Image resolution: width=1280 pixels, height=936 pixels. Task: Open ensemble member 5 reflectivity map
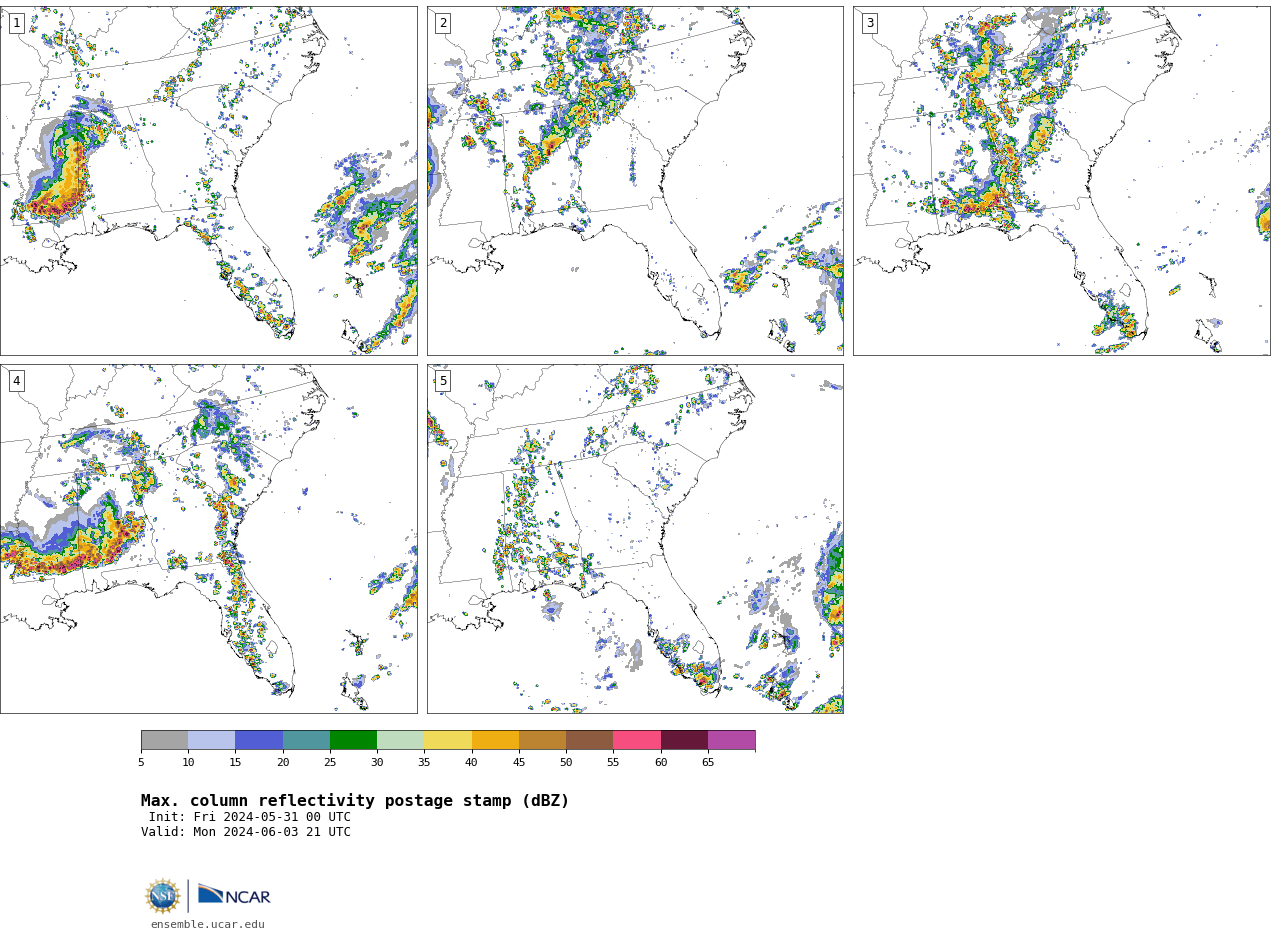[x=635, y=539]
